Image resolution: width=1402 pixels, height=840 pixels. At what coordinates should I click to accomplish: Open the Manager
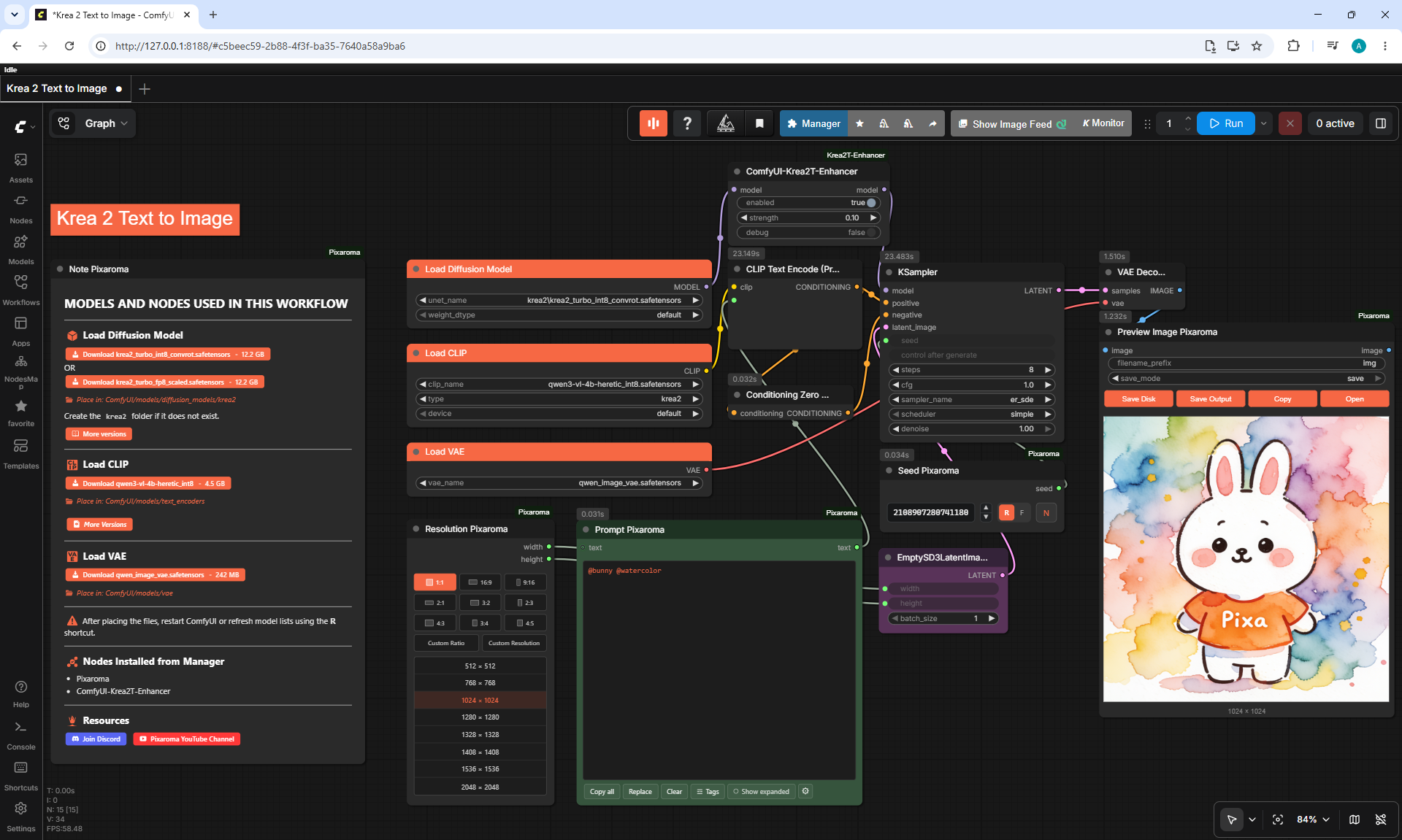(x=813, y=123)
